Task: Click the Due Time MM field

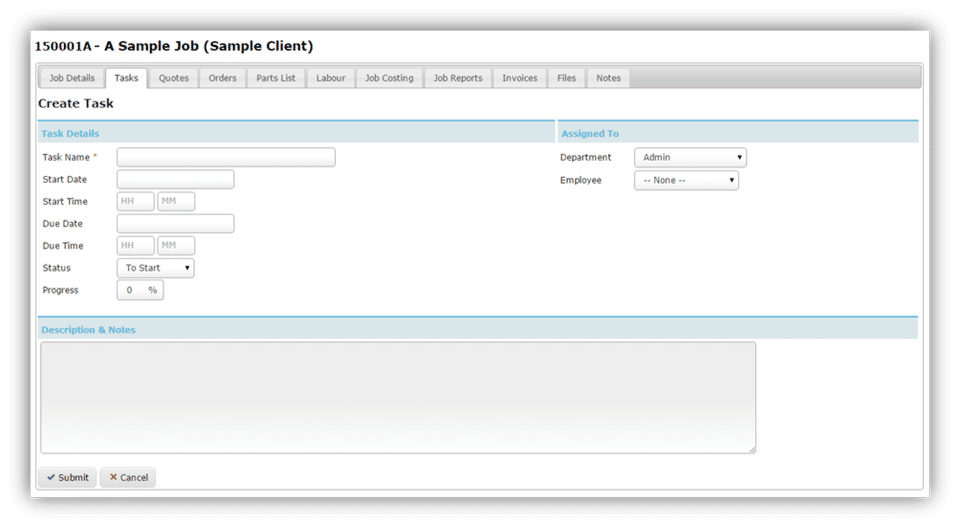Action: point(176,246)
